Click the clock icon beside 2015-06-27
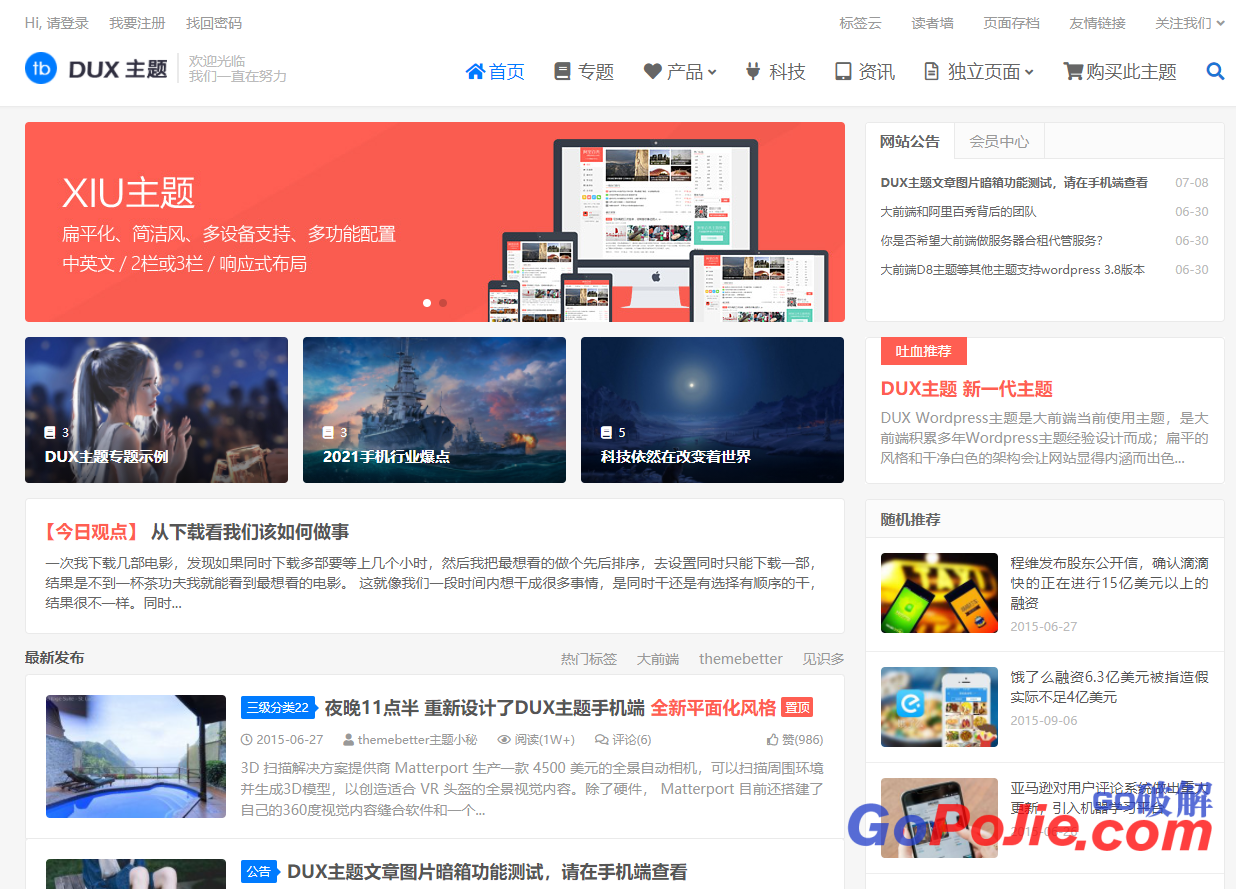The image size is (1236, 889). [x=247, y=740]
